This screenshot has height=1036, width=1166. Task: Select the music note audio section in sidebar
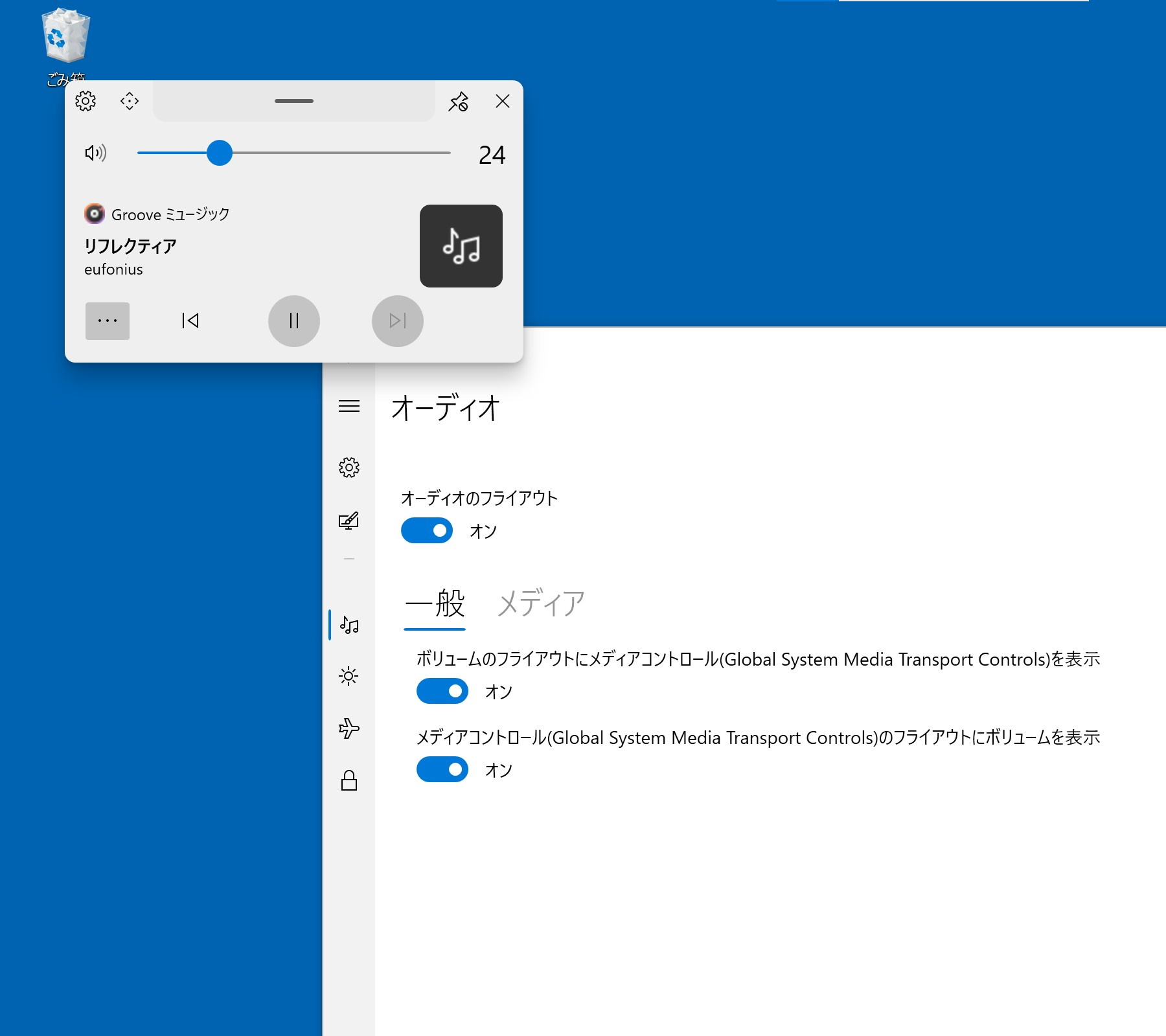(350, 625)
